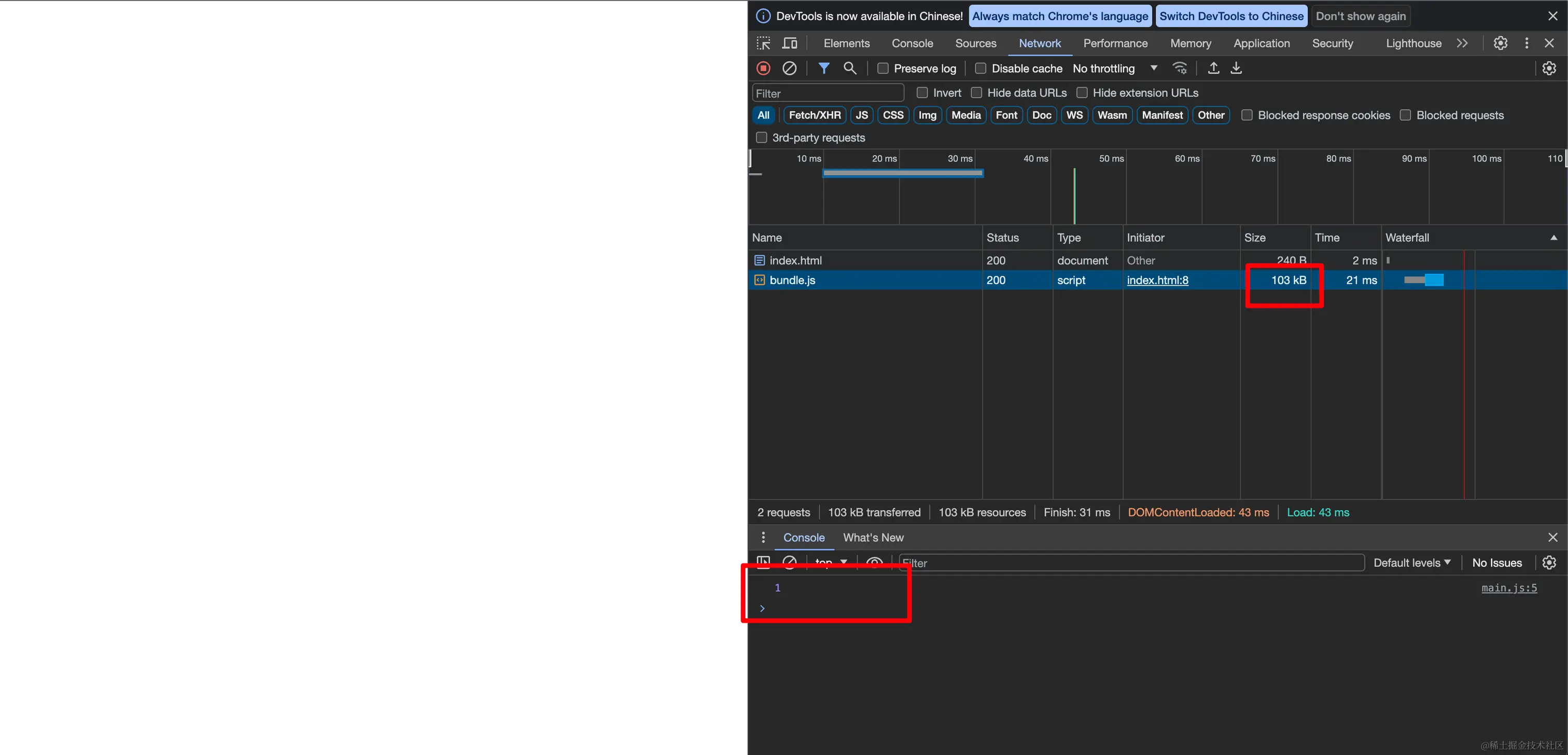Check Hide extension URLs
Image resolution: width=1568 pixels, height=755 pixels.
[1082, 92]
